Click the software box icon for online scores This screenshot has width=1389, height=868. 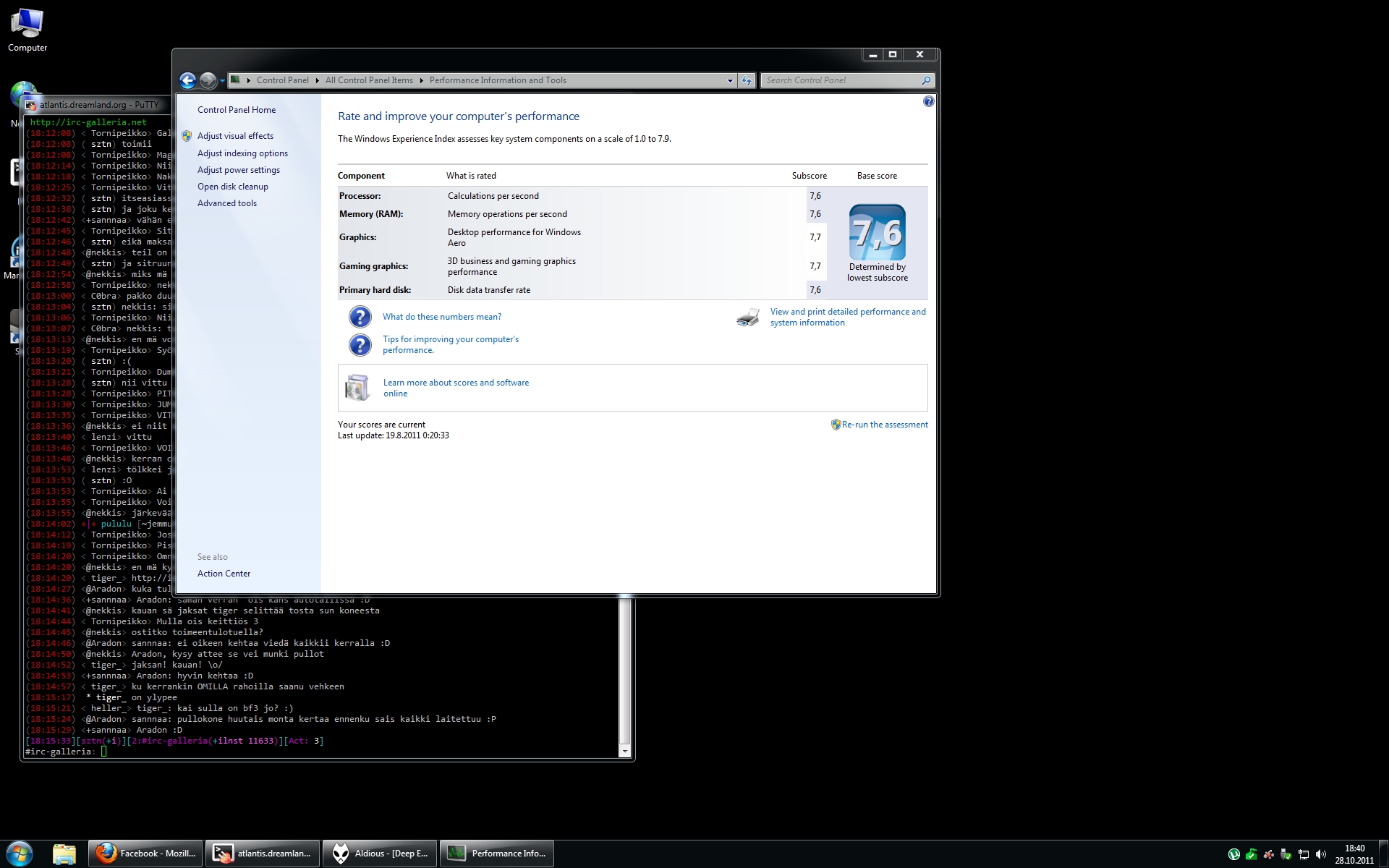[357, 388]
